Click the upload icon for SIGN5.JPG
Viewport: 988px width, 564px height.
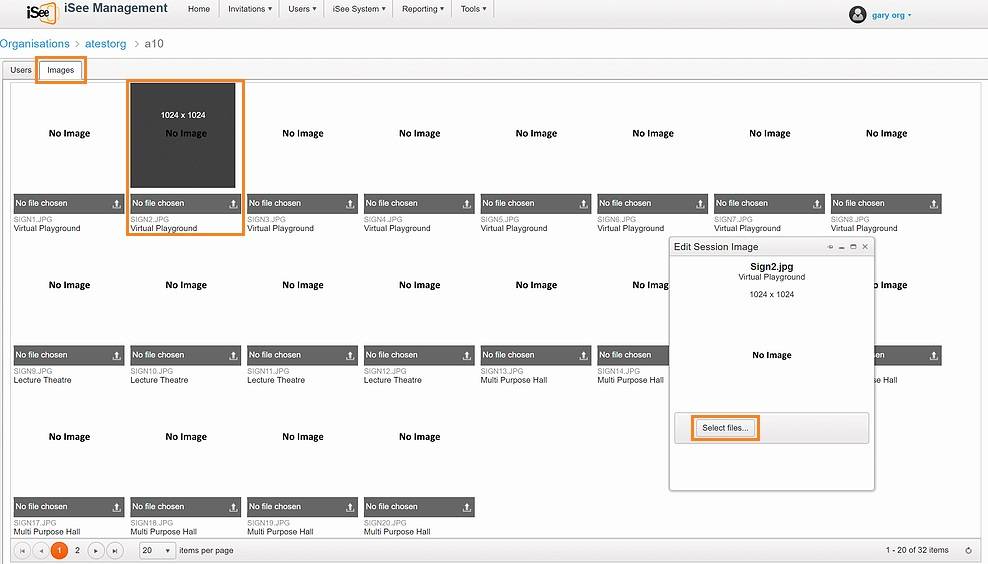583,204
